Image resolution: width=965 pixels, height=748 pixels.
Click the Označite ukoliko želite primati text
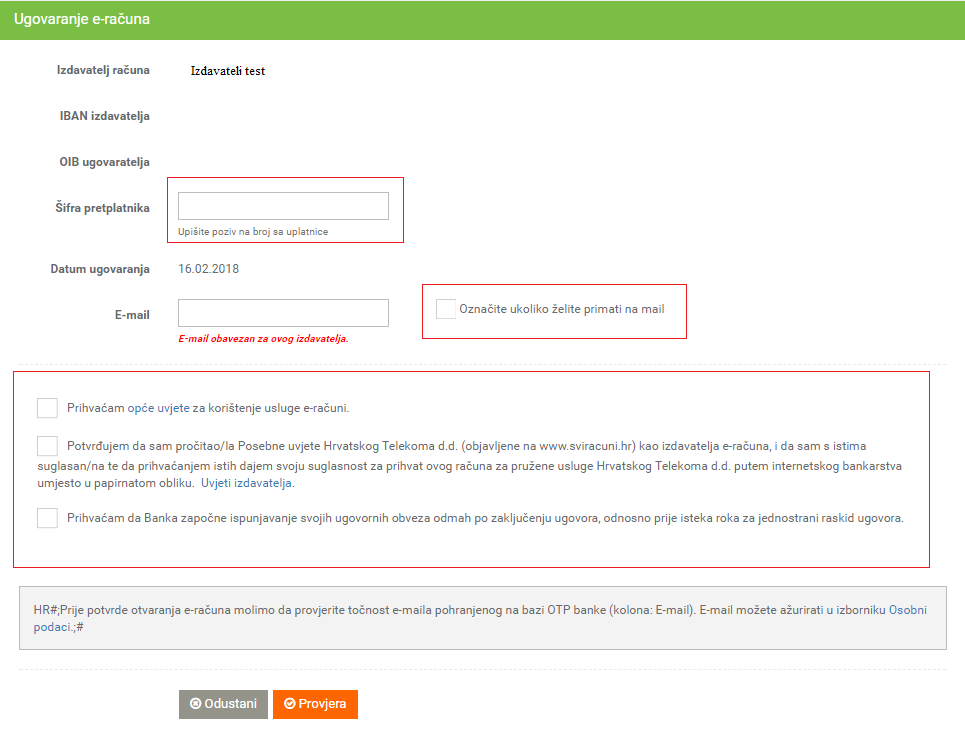pyautogui.click(x=562, y=309)
